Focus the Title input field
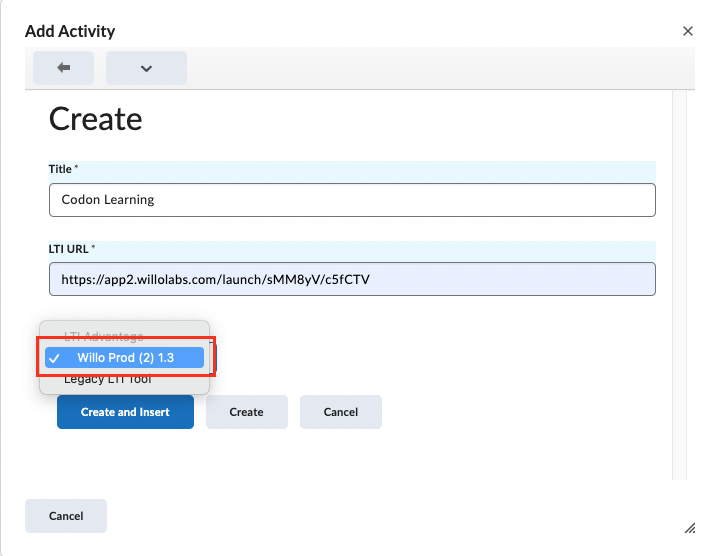This screenshot has height=556, width=716. 352,200
